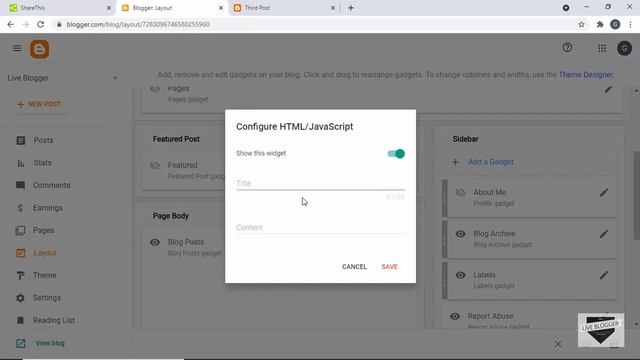Image resolution: width=640 pixels, height=360 pixels.
Task: Open a new browser tab
Action: (351, 8)
